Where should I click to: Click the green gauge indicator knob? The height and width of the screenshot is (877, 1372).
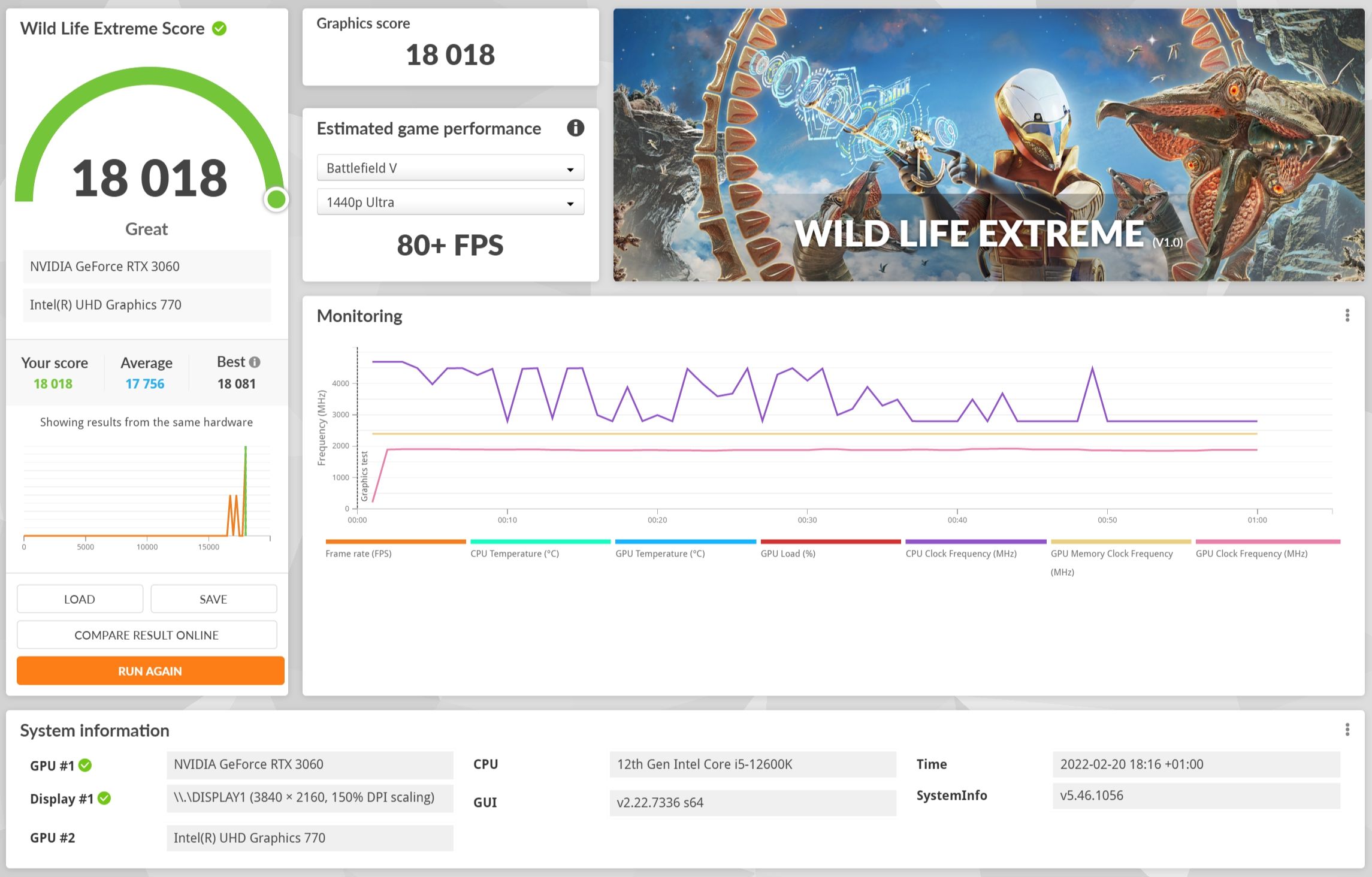(276, 199)
